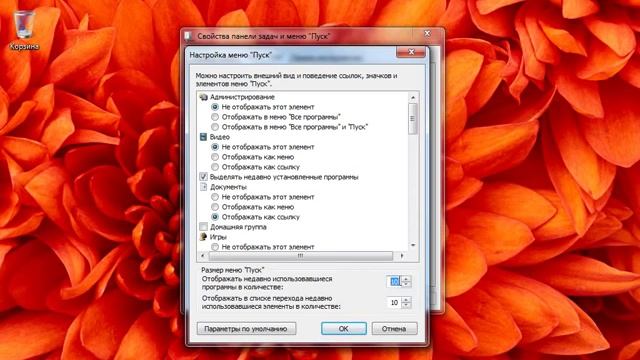Click the Отмена button
Viewport: 640px width, 360px height.
point(394,329)
